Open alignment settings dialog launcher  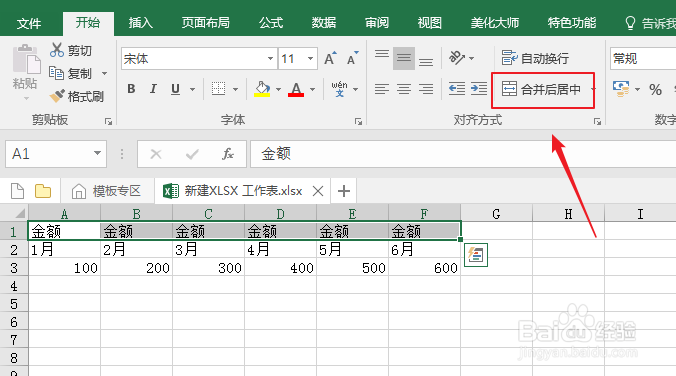point(597,122)
